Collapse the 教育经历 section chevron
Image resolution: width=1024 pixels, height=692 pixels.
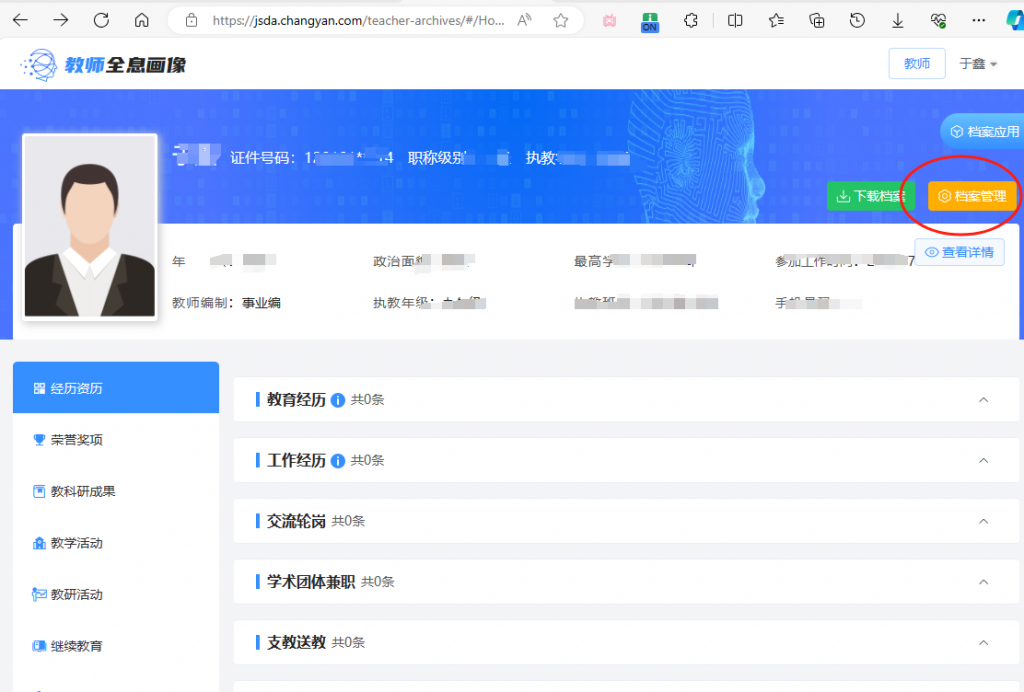(983, 400)
